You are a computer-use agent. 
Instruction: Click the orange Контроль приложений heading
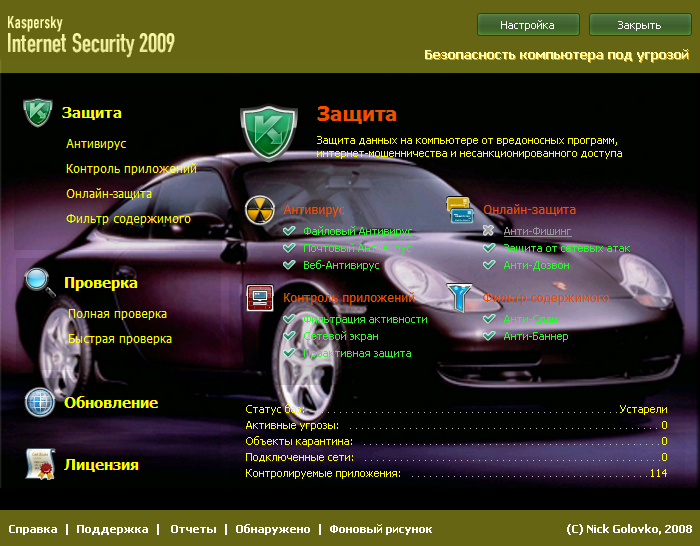349,298
